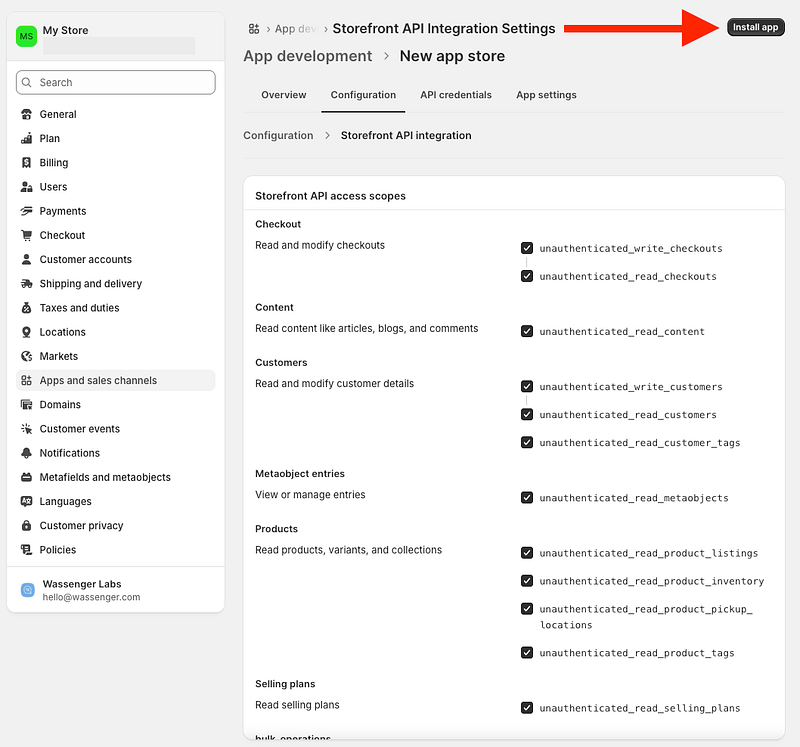Click the App development breadcrumb link

[307, 57]
